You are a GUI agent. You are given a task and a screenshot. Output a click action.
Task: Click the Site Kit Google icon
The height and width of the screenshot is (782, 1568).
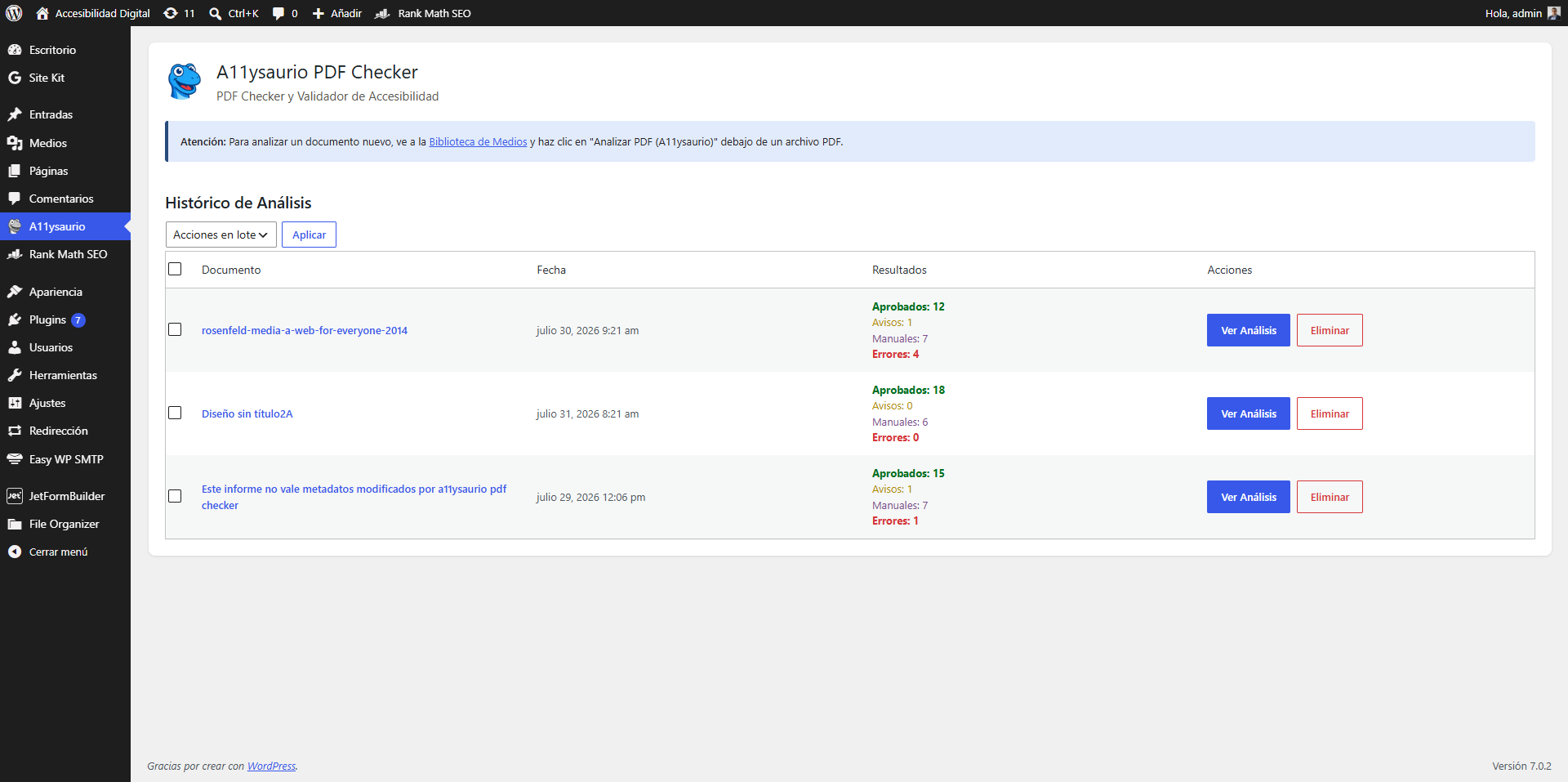15,78
